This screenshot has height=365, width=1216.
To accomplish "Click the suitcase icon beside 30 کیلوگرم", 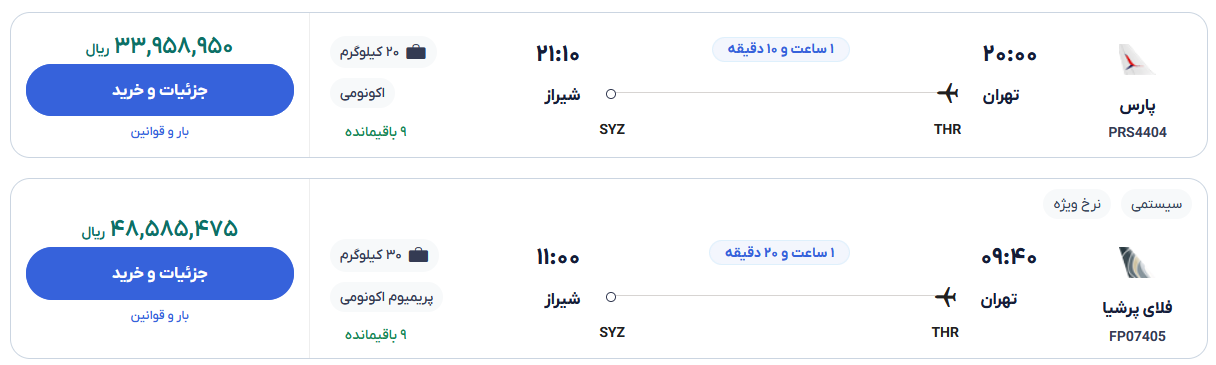I will click(418, 255).
